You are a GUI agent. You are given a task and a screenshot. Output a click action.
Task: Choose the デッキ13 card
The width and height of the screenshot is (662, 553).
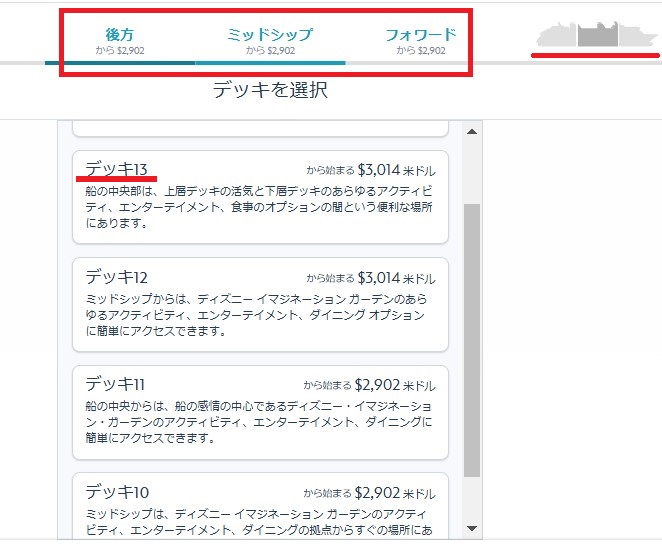point(260,197)
